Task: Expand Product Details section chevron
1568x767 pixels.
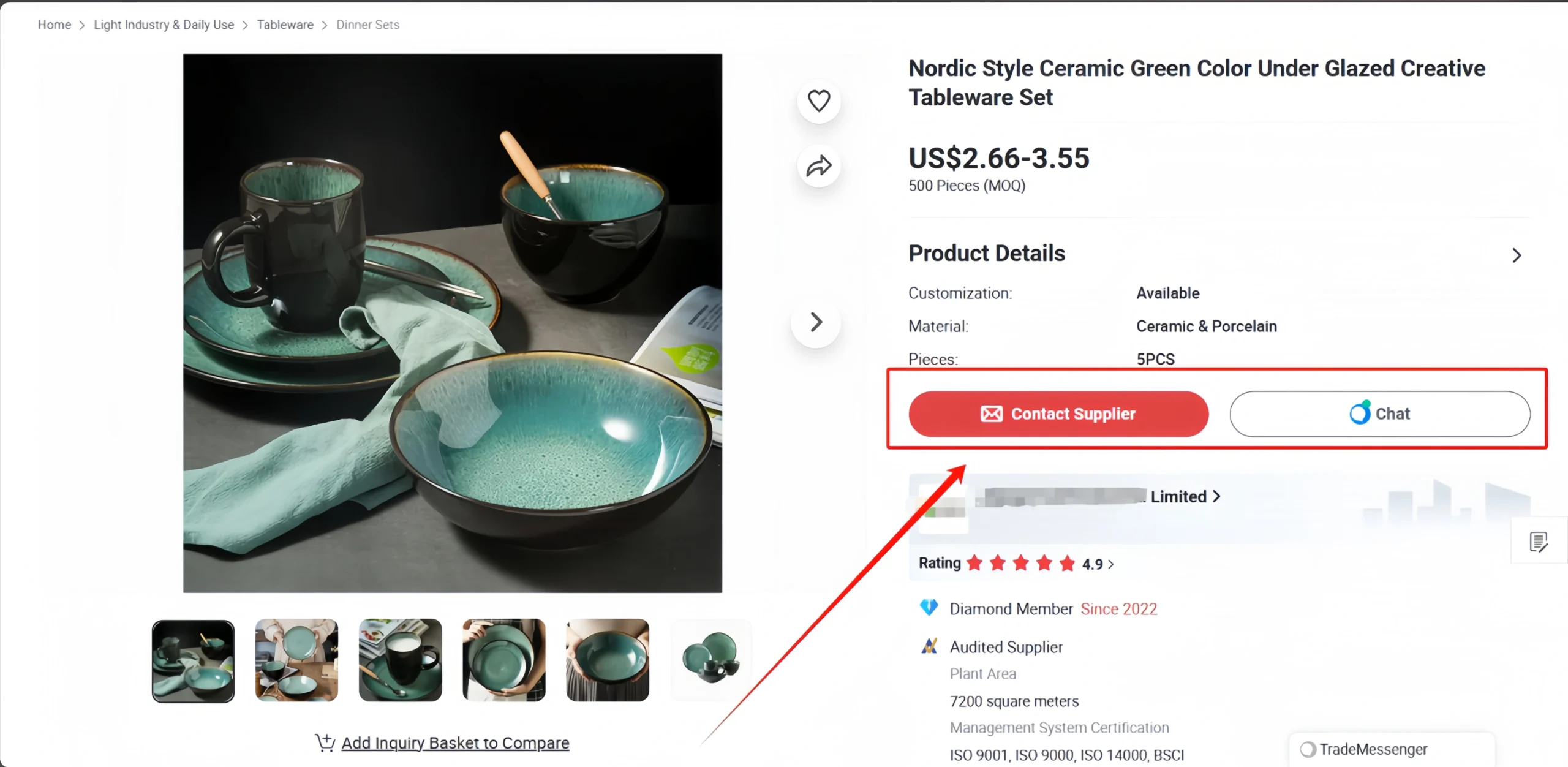Action: point(1517,255)
